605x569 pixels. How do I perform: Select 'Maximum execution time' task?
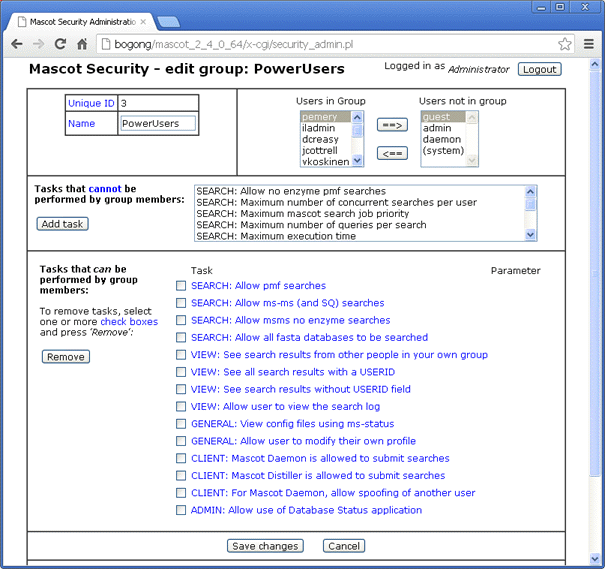(x=360, y=236)
